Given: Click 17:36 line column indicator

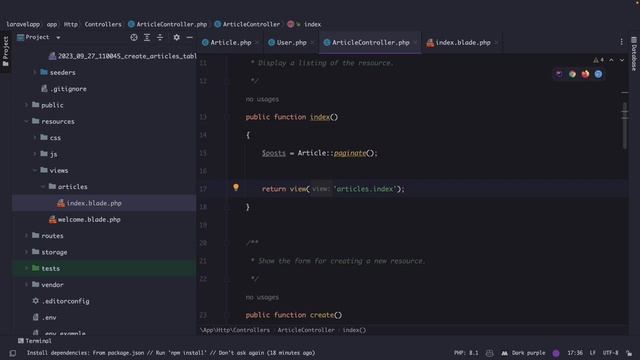Looking at the screenshot, I should (x=575, y=353).
